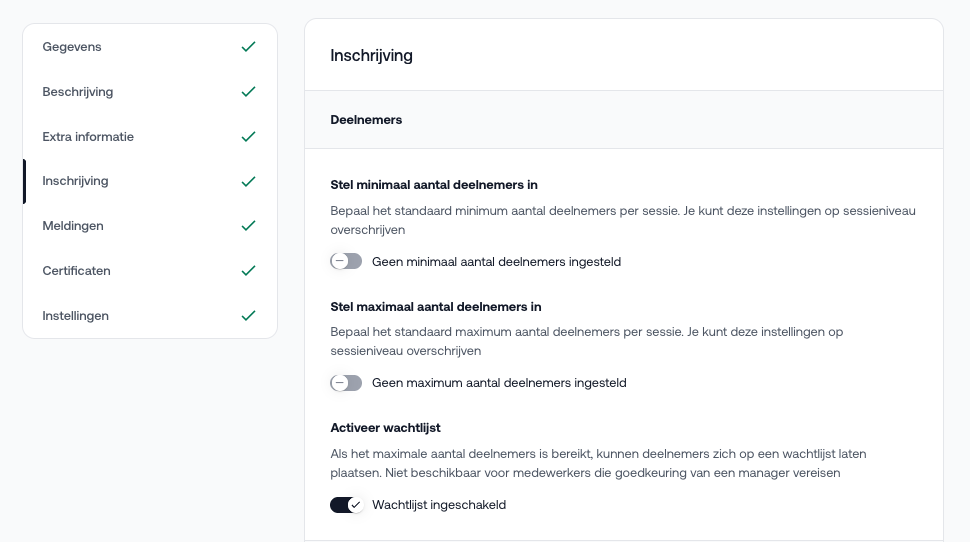The height and width of the screenshot is (542, 970).
Task: Turn on the maximum aantal deelnemers switch
Action: tap(346, 383)
